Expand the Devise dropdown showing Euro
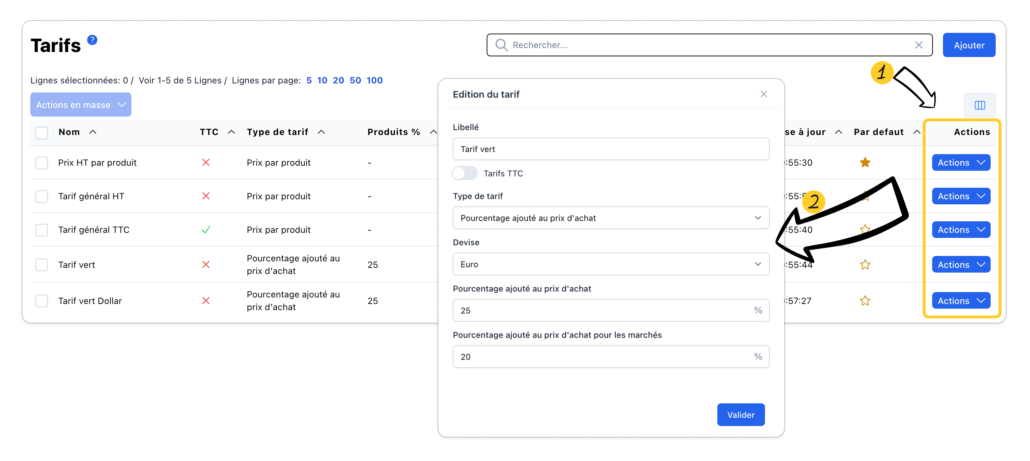 click(610, 264)
